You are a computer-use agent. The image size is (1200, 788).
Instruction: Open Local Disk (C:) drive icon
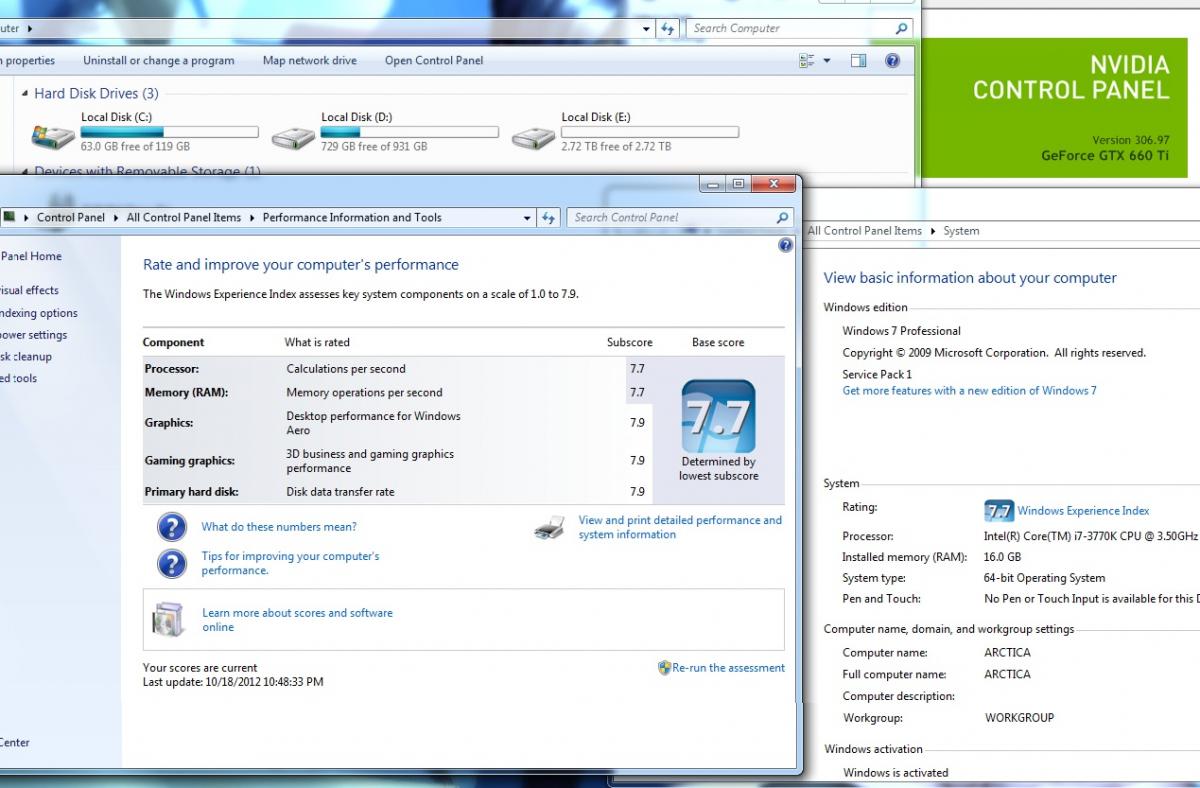53,136
